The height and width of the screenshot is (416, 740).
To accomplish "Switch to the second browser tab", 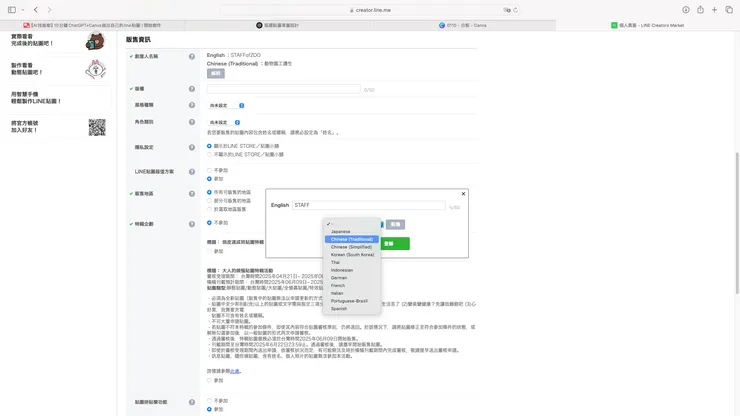I will 278,25.
